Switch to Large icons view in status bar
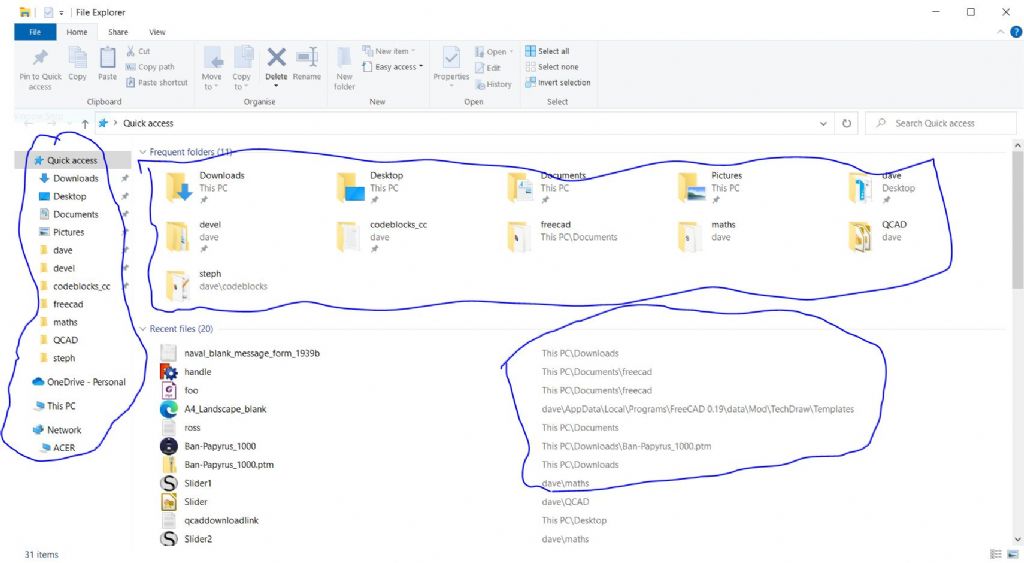This screenshot has width=1024, height=563. point(1012,555)
